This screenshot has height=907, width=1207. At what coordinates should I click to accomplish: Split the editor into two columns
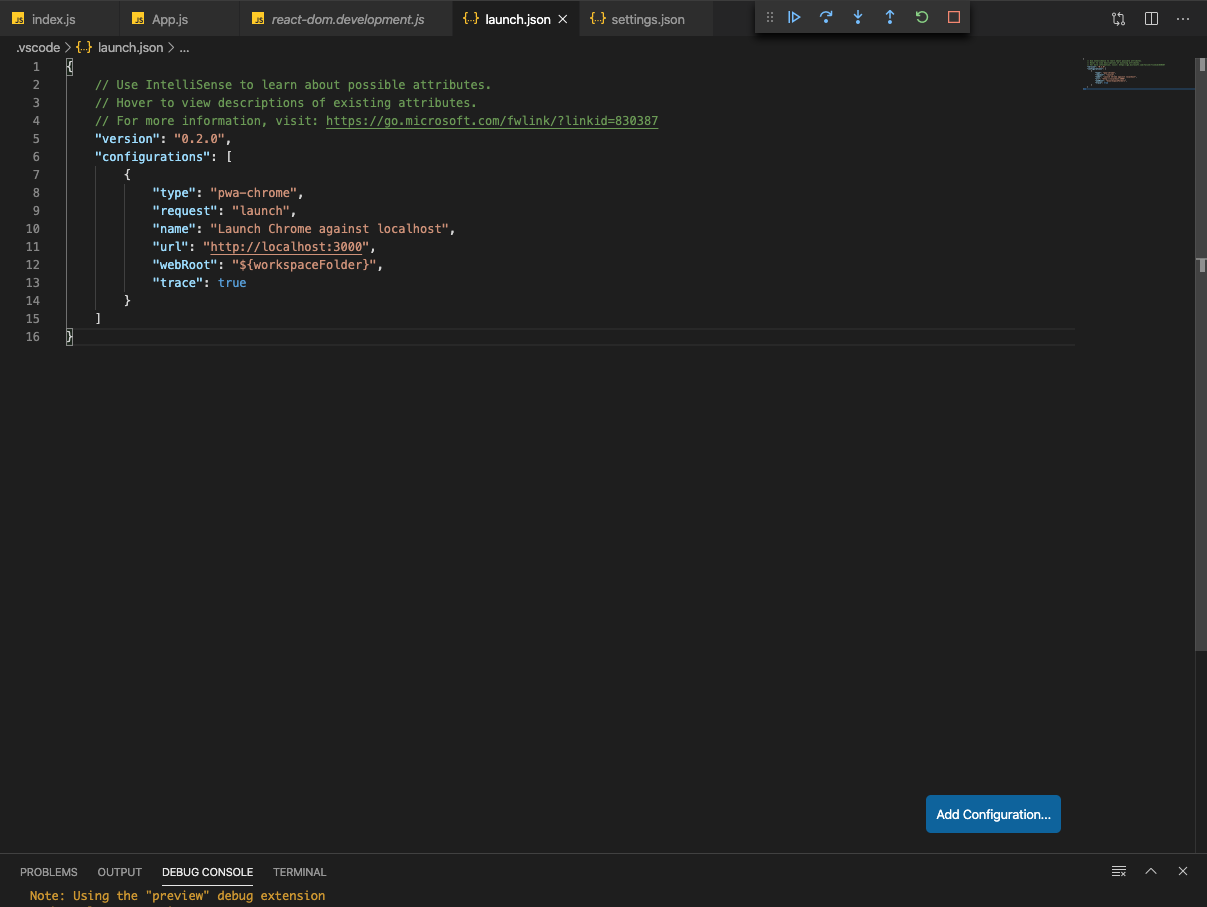[x=1150, y=18]
